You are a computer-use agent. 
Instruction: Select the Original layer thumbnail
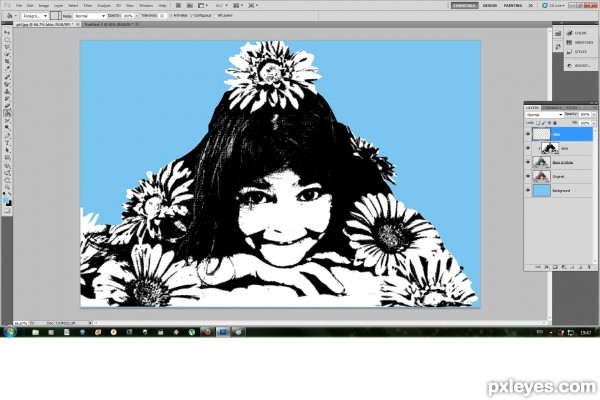[x=541, y=176]
